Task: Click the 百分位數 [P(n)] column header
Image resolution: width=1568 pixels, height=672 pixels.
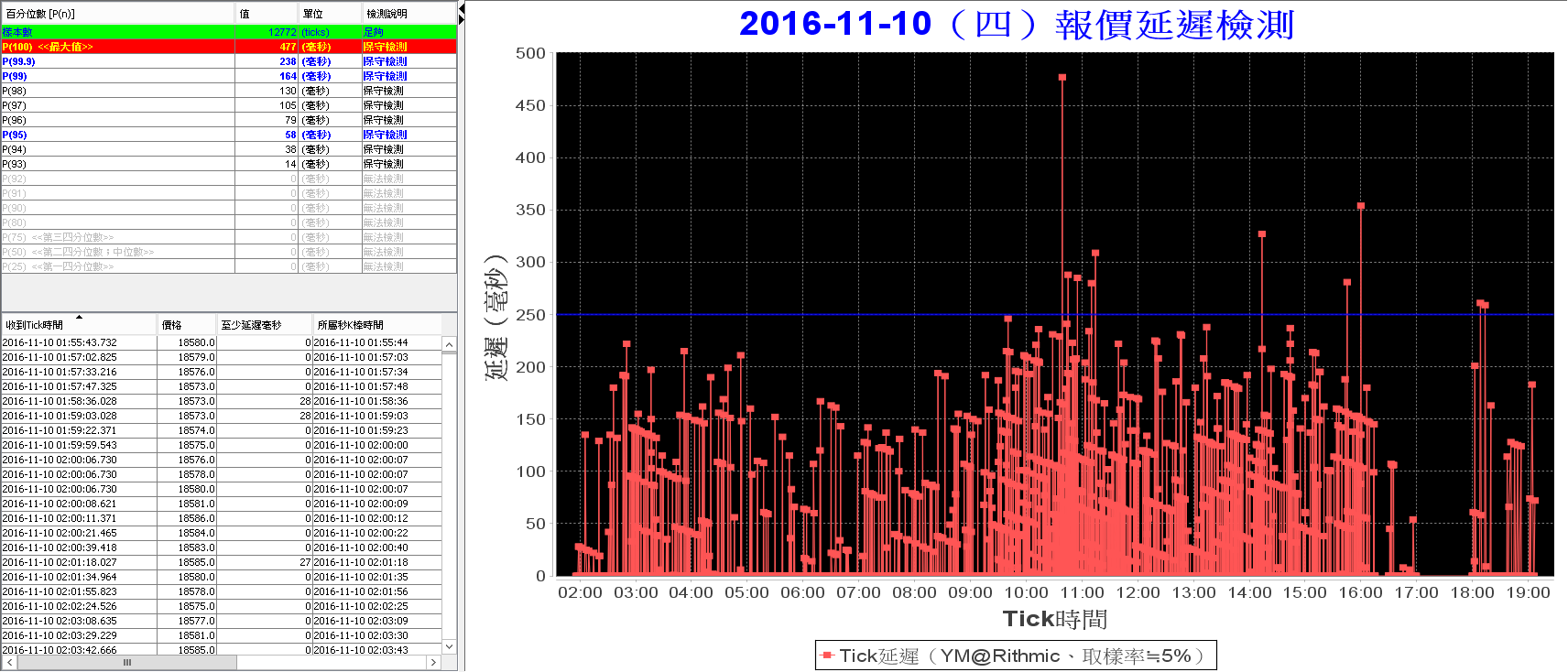Action: [118, 14]
